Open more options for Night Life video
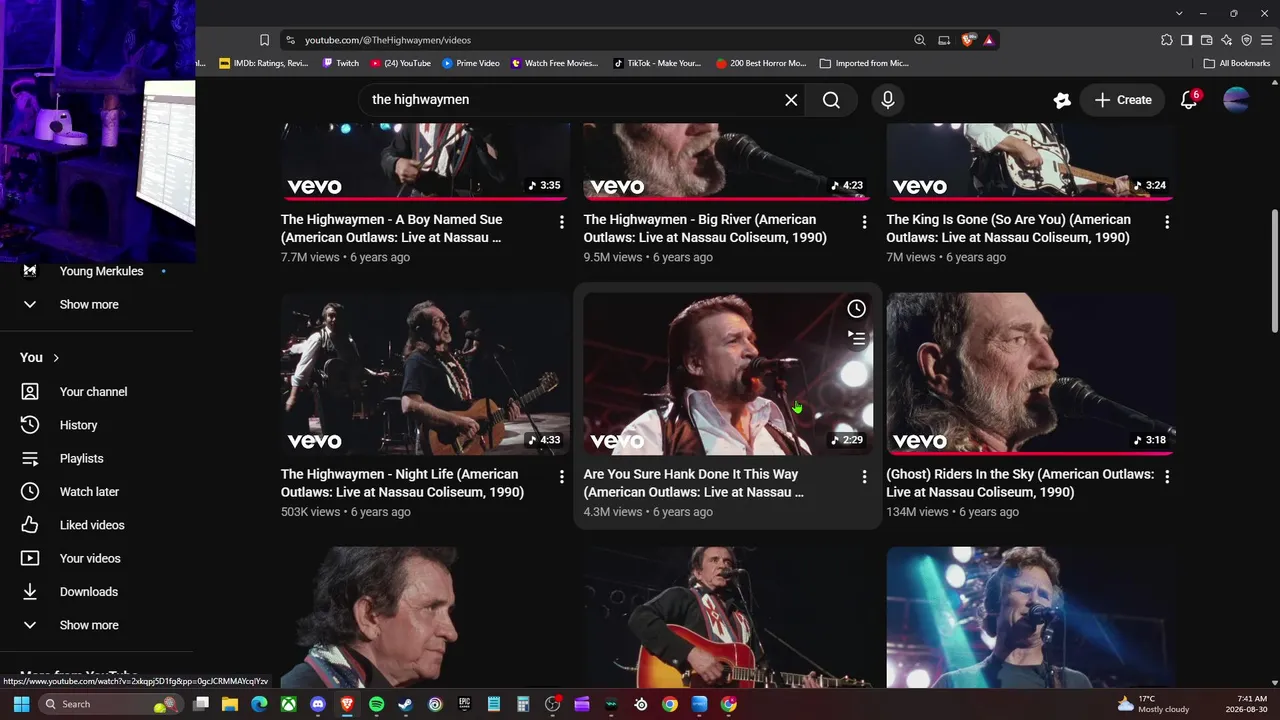The image size is (1280, 720). point(562,477)
